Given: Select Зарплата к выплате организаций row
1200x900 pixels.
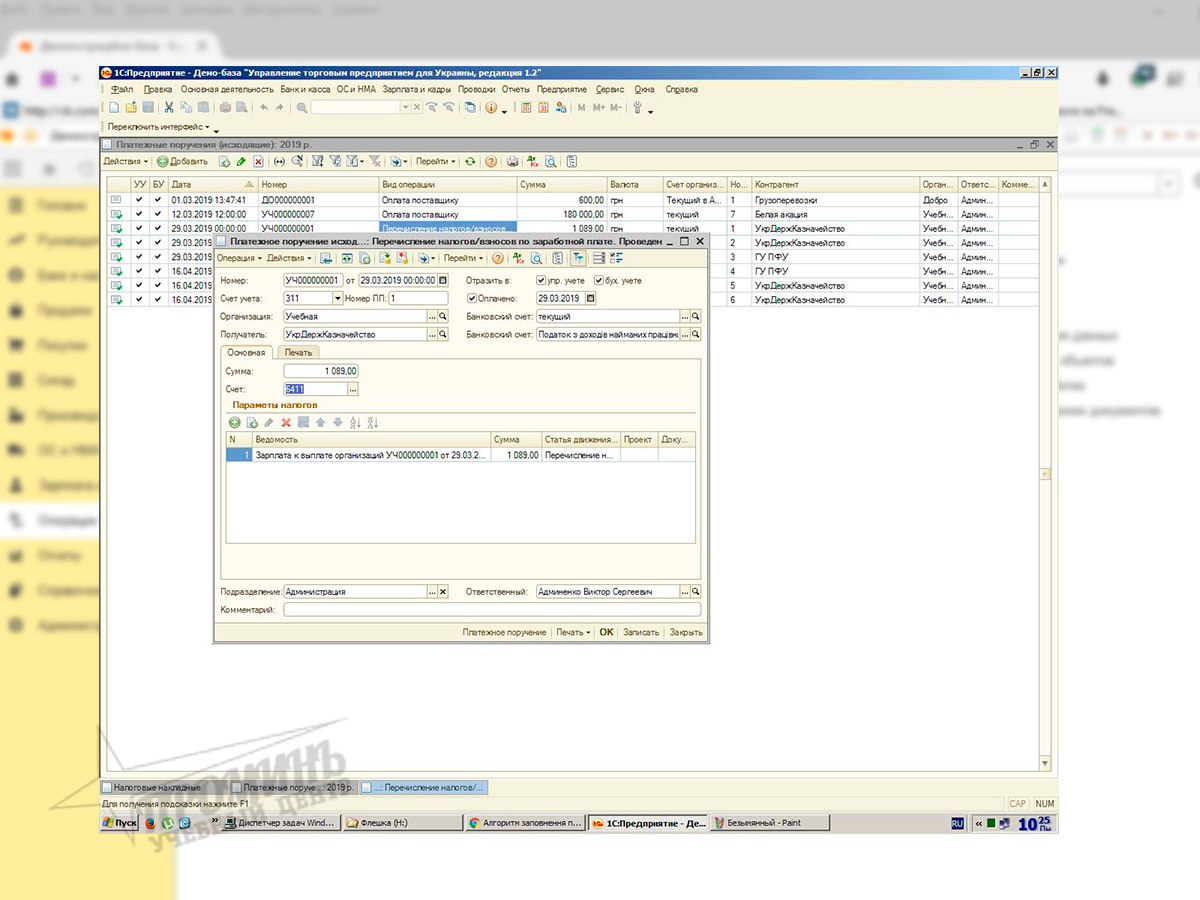Looking at the screenshot, I should coord(460,455).
